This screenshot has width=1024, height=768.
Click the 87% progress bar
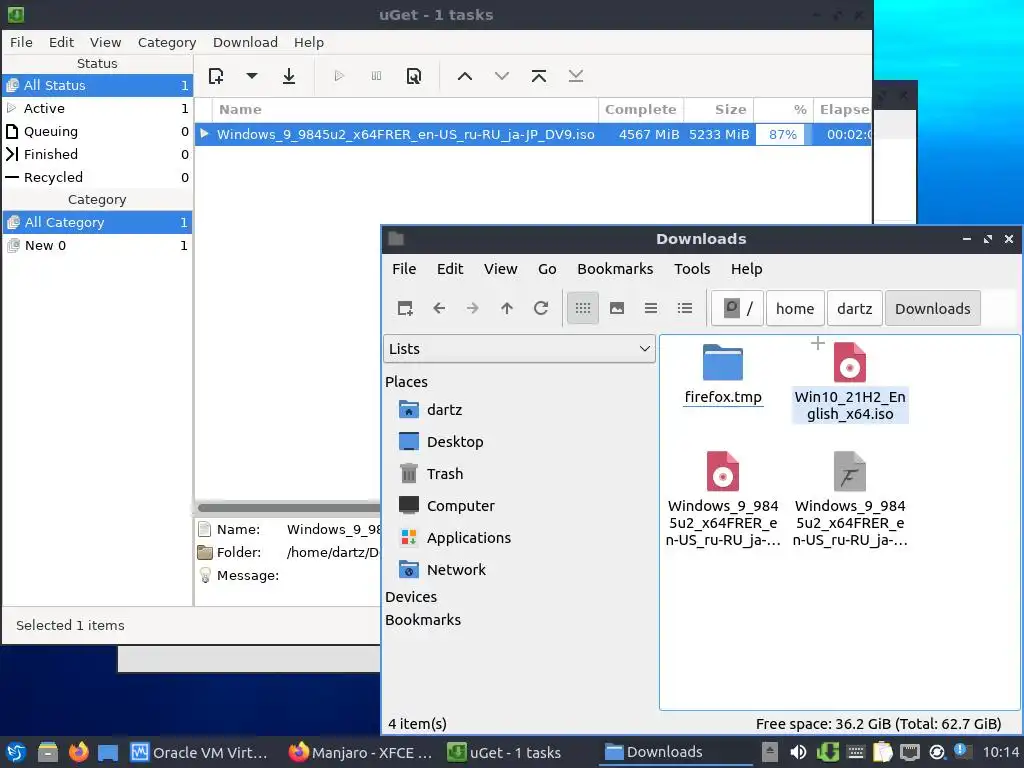point(783,135)
